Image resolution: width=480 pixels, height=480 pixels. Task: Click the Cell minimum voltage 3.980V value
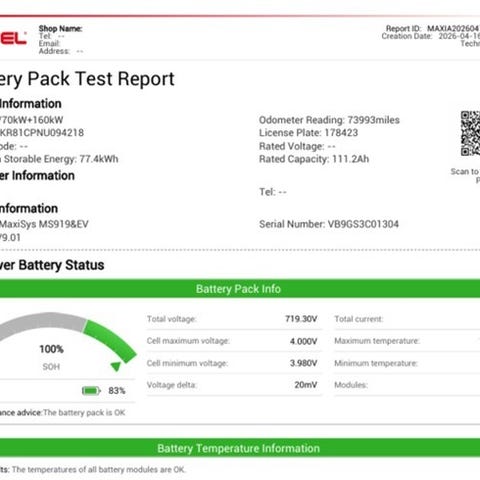(x=303, y=363)
